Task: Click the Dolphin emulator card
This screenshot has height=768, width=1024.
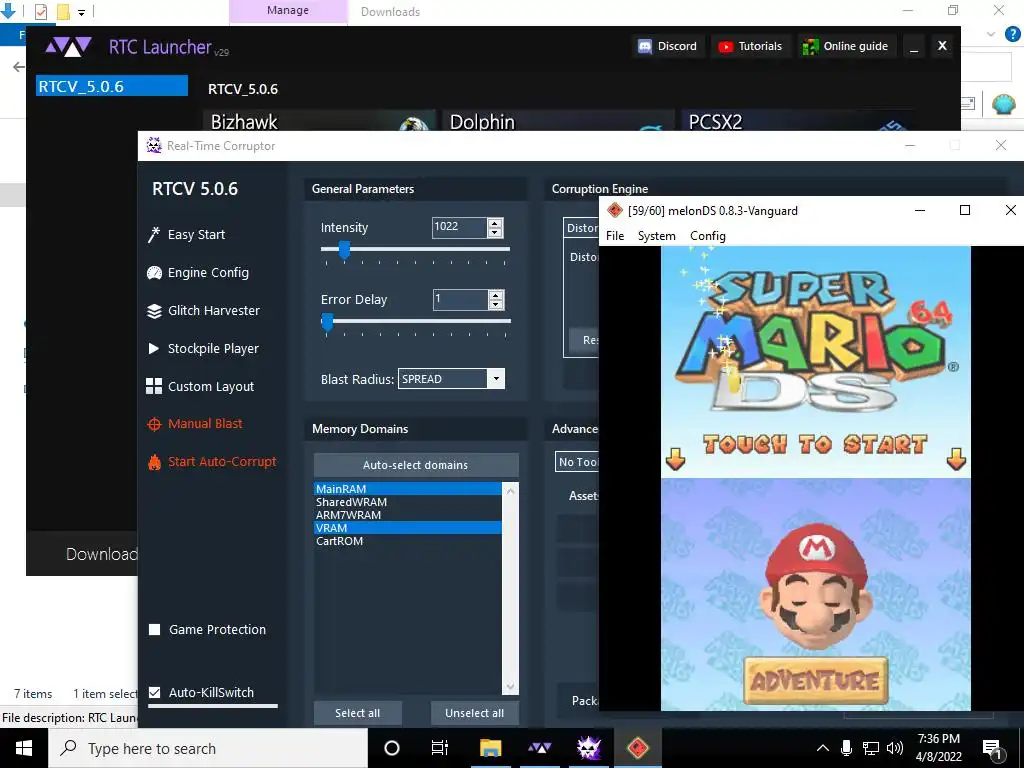Action: [x=558, y=121]
